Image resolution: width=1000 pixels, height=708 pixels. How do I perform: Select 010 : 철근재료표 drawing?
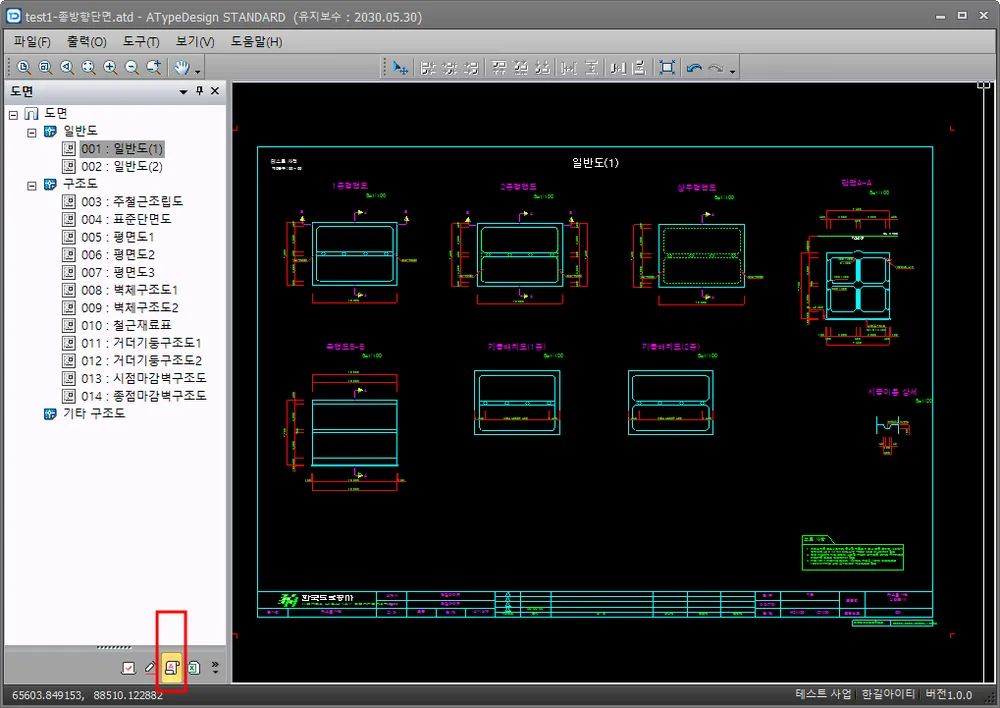[x=126, y=325]
